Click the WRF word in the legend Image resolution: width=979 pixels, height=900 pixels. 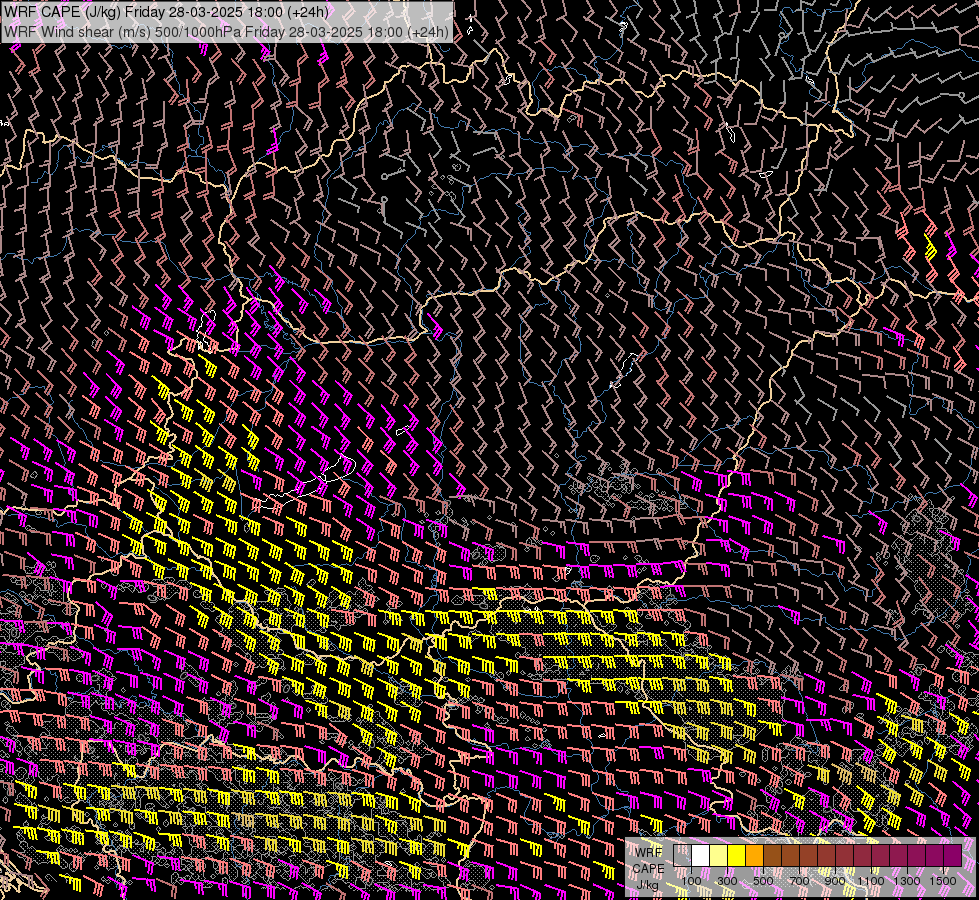(649, 853)
